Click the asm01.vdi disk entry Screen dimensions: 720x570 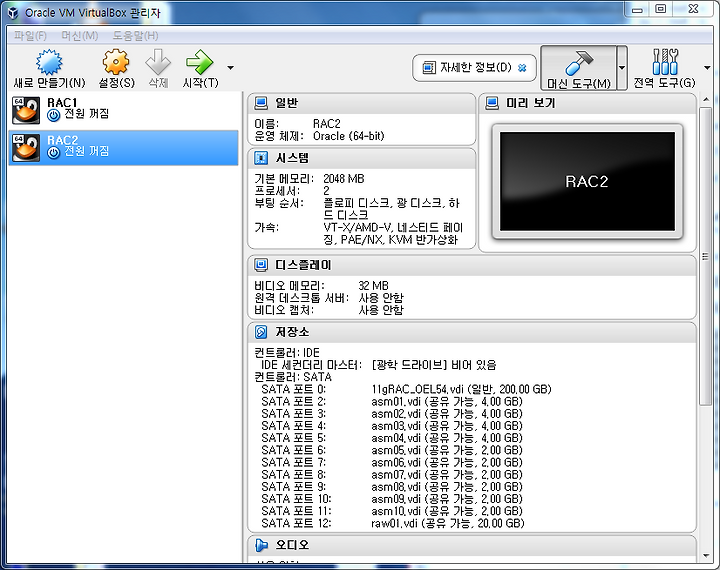tap(447, 402)
